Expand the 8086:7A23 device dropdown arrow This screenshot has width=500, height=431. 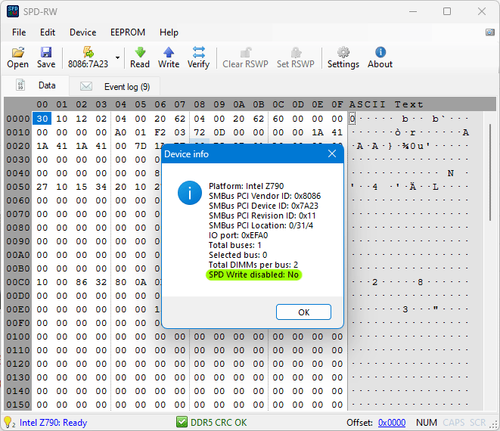117,58
